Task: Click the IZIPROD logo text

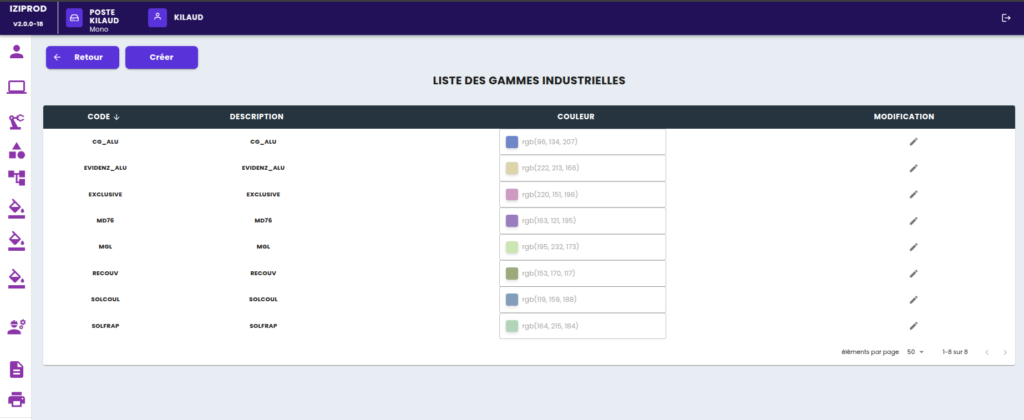Action: click(27, 10)
